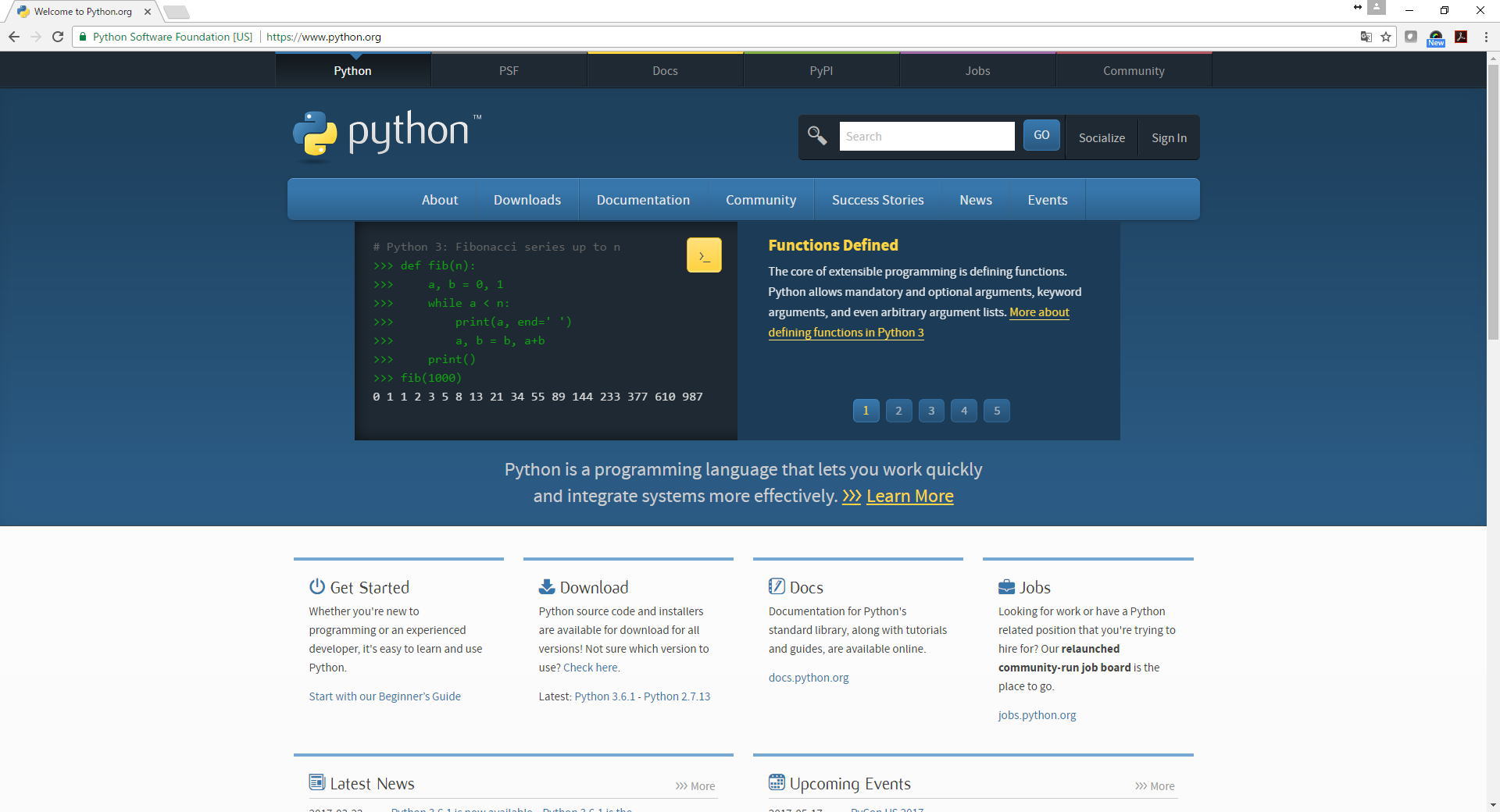Click the Docs section notepad icon

click(777, 586)
